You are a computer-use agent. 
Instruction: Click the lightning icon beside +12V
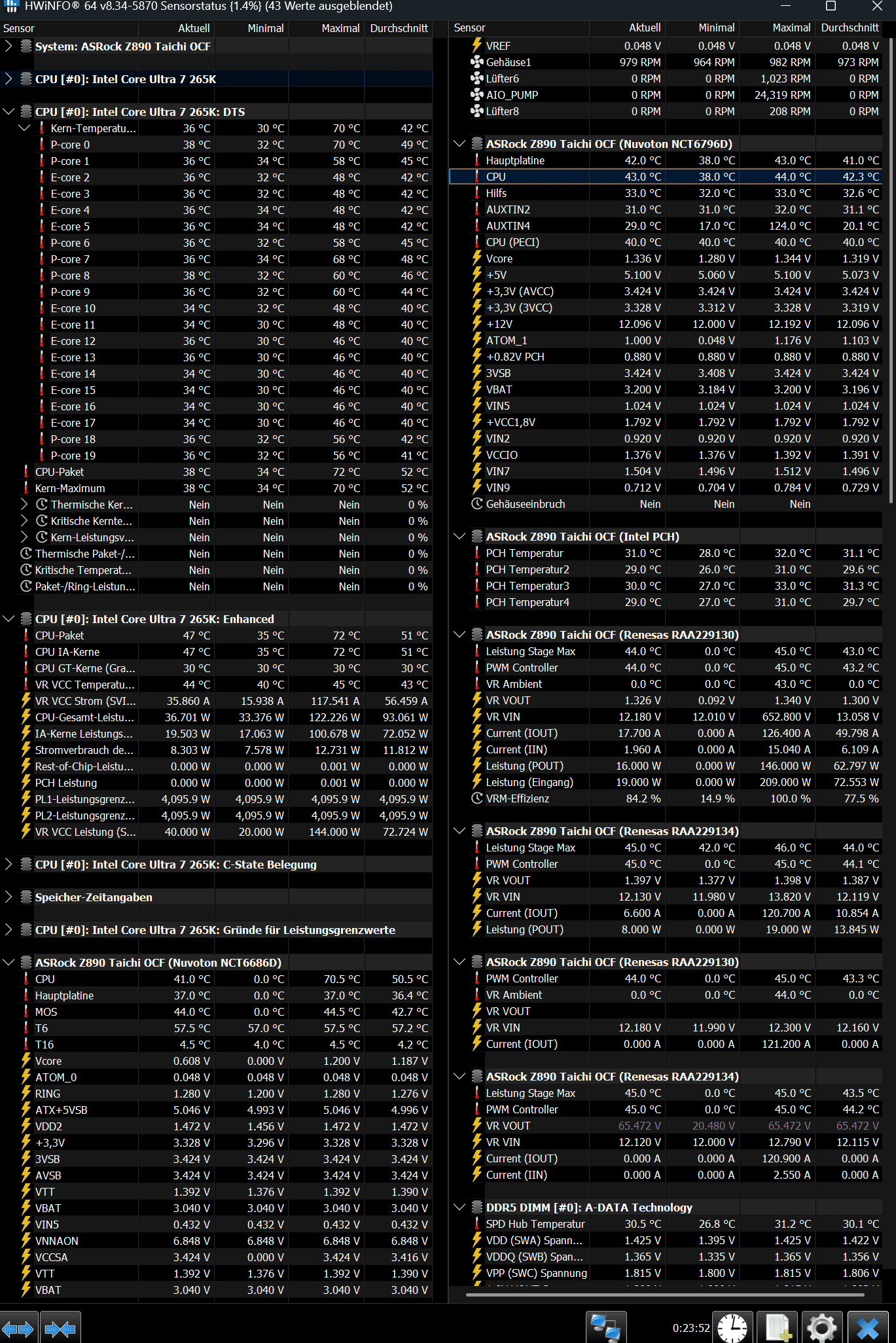click(x=477, y=324)
